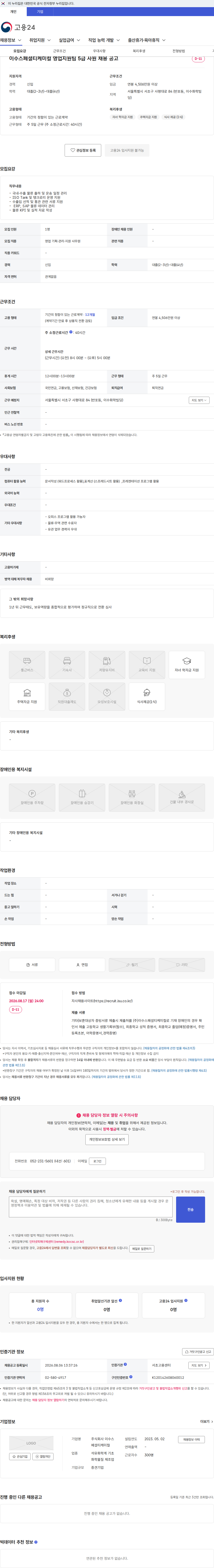Click the 통근버스 welfare icon
The height and width of the screenshot is (1568, 214).
(27, 665)
